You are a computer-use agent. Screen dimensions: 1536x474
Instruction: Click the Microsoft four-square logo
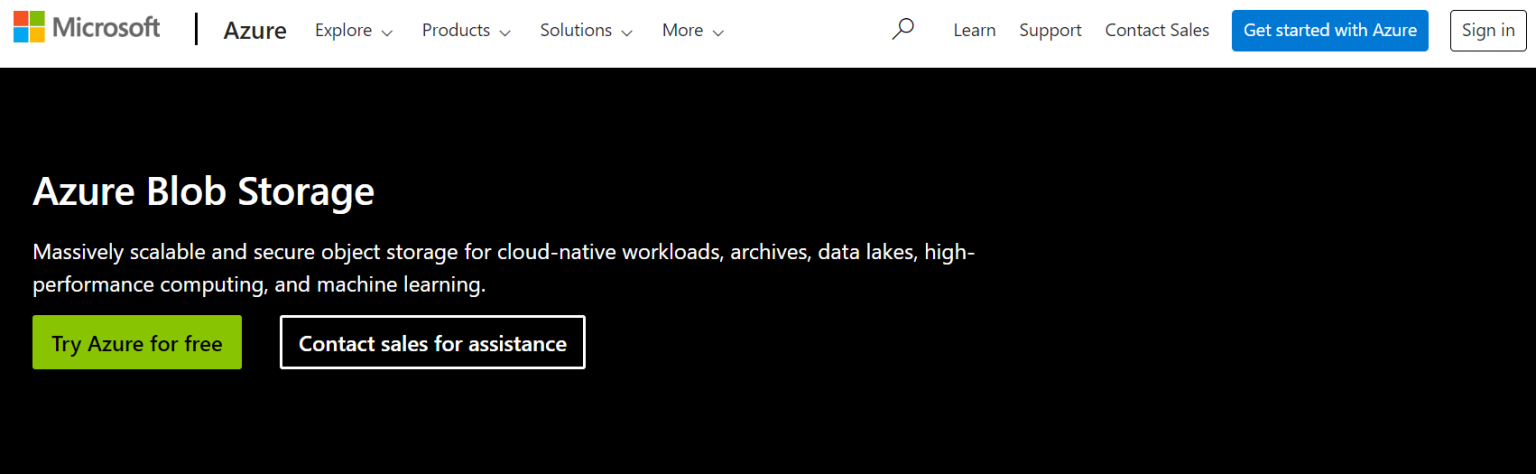coord(28,28)
